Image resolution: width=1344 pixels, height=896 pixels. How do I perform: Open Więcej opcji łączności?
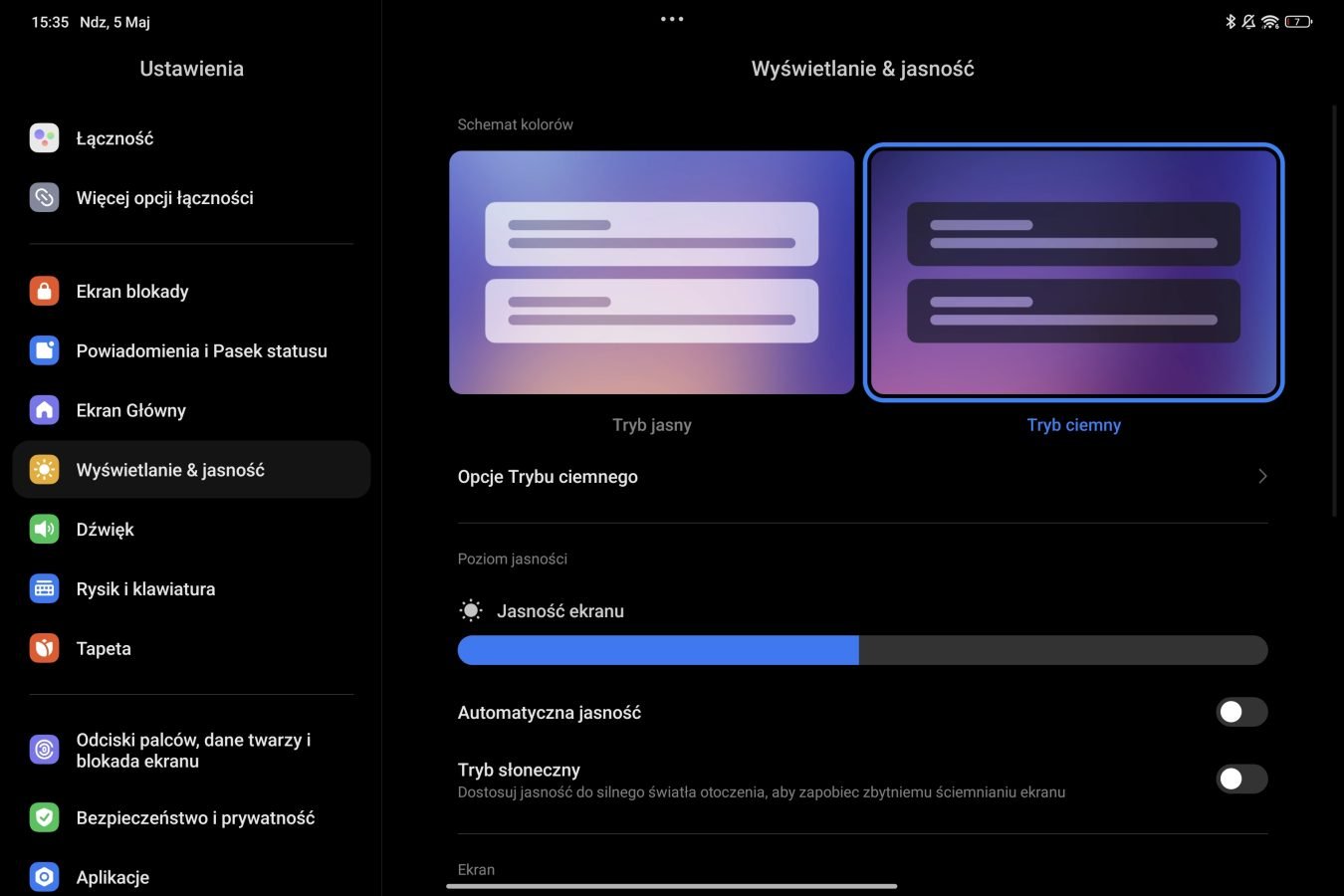tap(191, 198)
